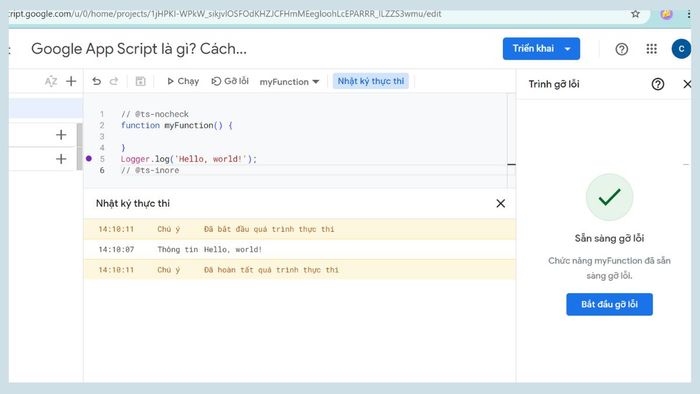The image size is (700, 394).
Task: Click Bắt đầu gỡ lỗi button
Action: tap(609, 304)
